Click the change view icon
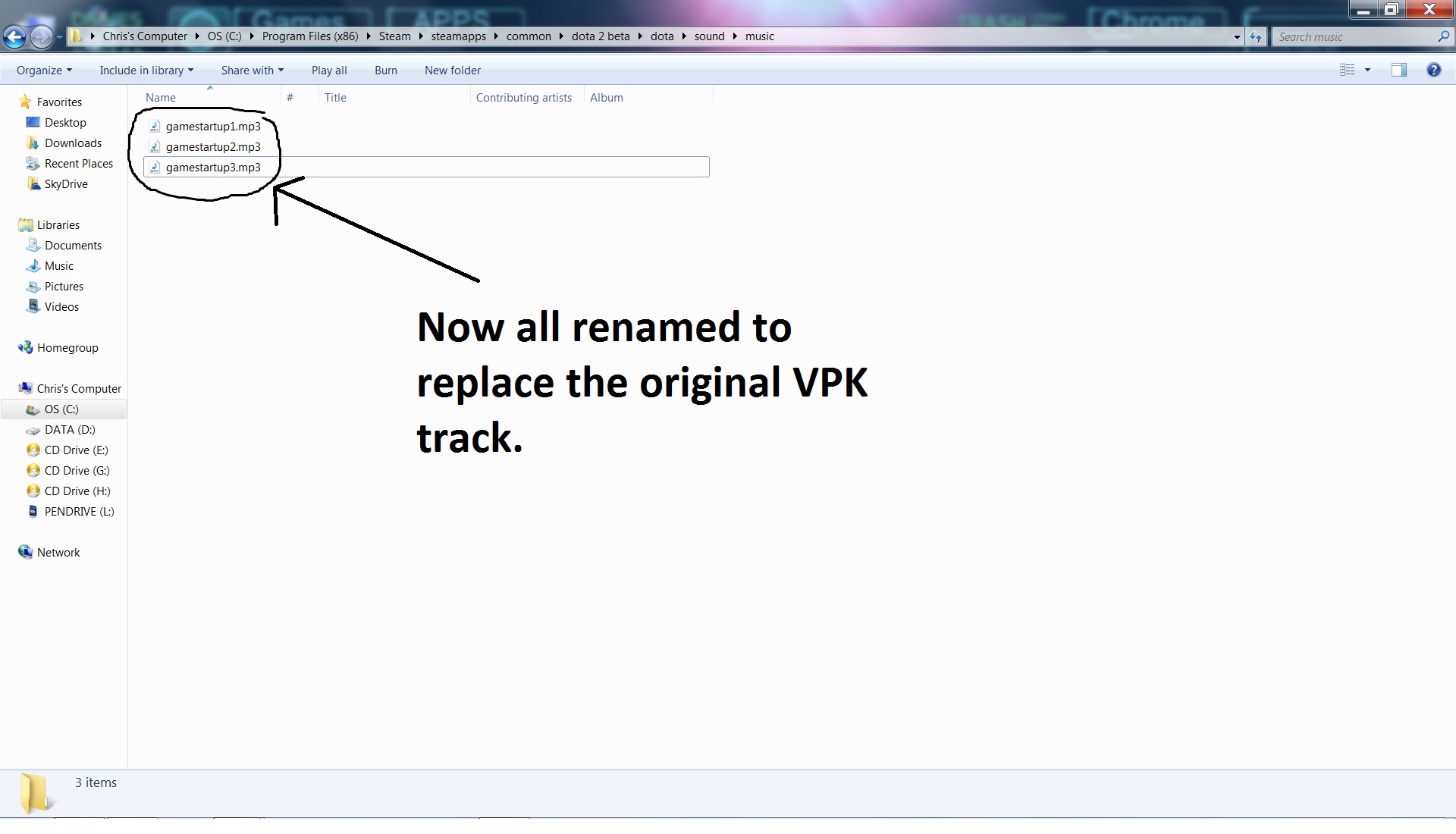 click(x=1348, y=70)
